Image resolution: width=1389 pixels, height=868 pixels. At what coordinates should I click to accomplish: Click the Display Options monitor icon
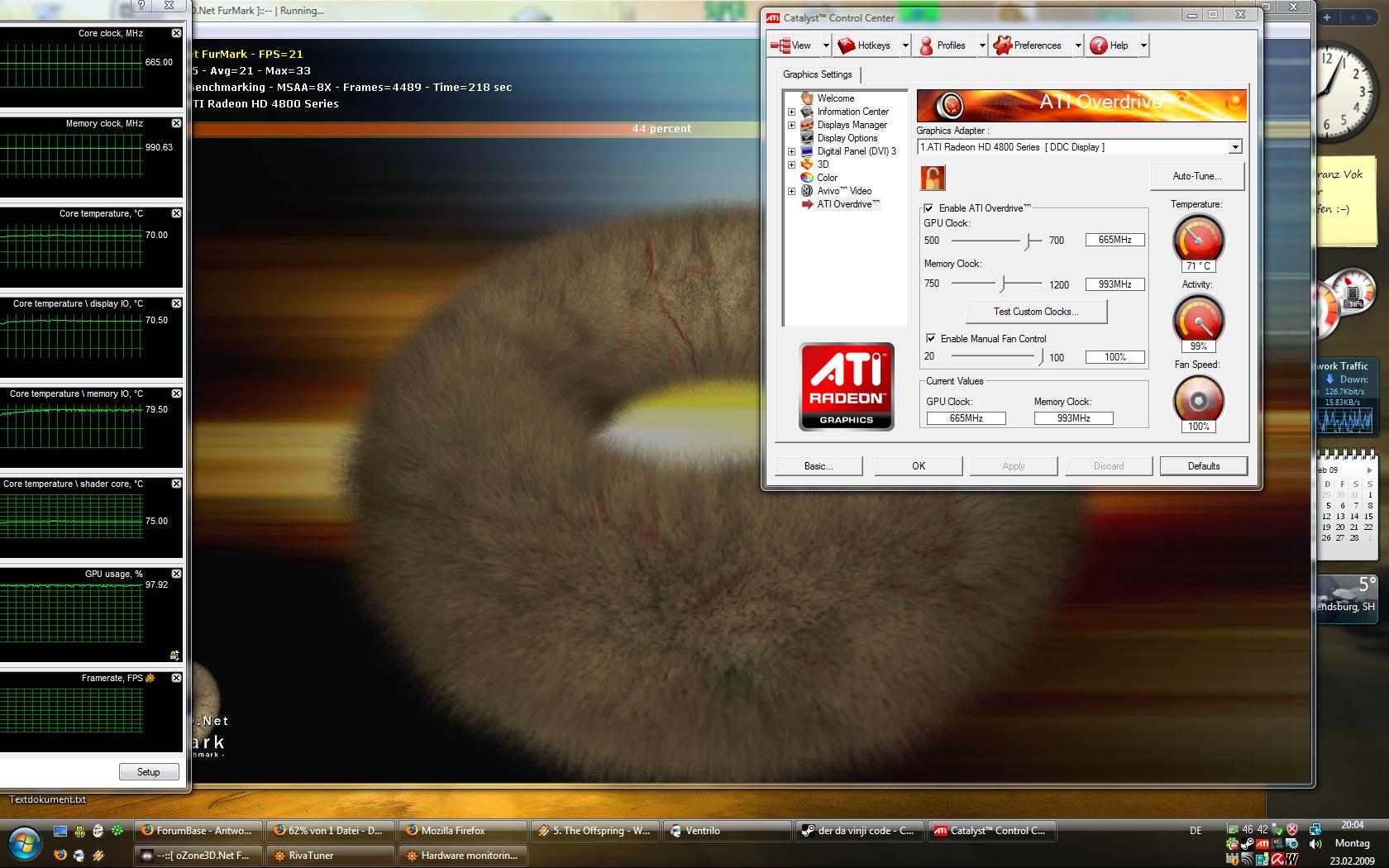(x=807, y=138)
